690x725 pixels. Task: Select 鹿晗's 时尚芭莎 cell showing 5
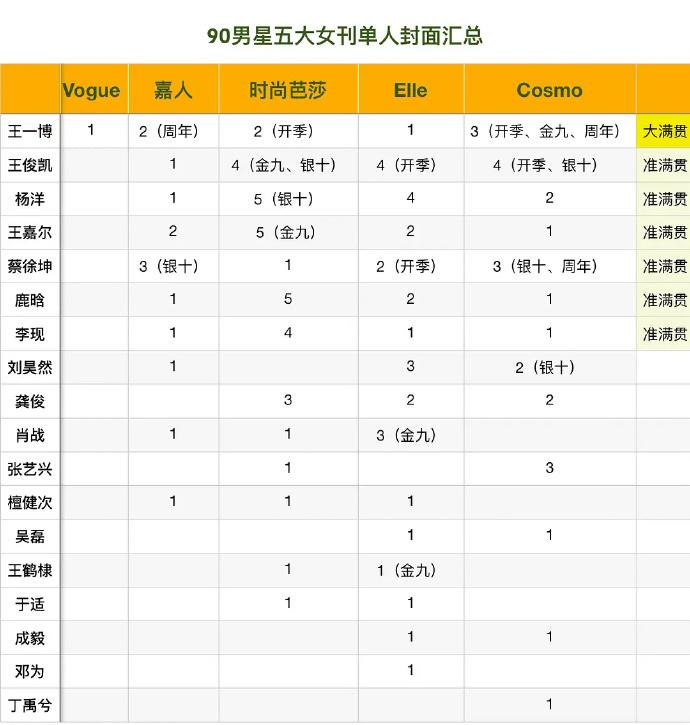point(288,299)
